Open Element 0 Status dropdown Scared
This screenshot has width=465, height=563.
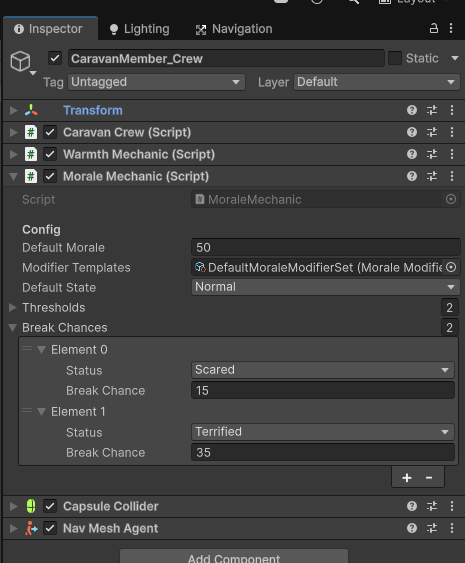click(323, 370)
